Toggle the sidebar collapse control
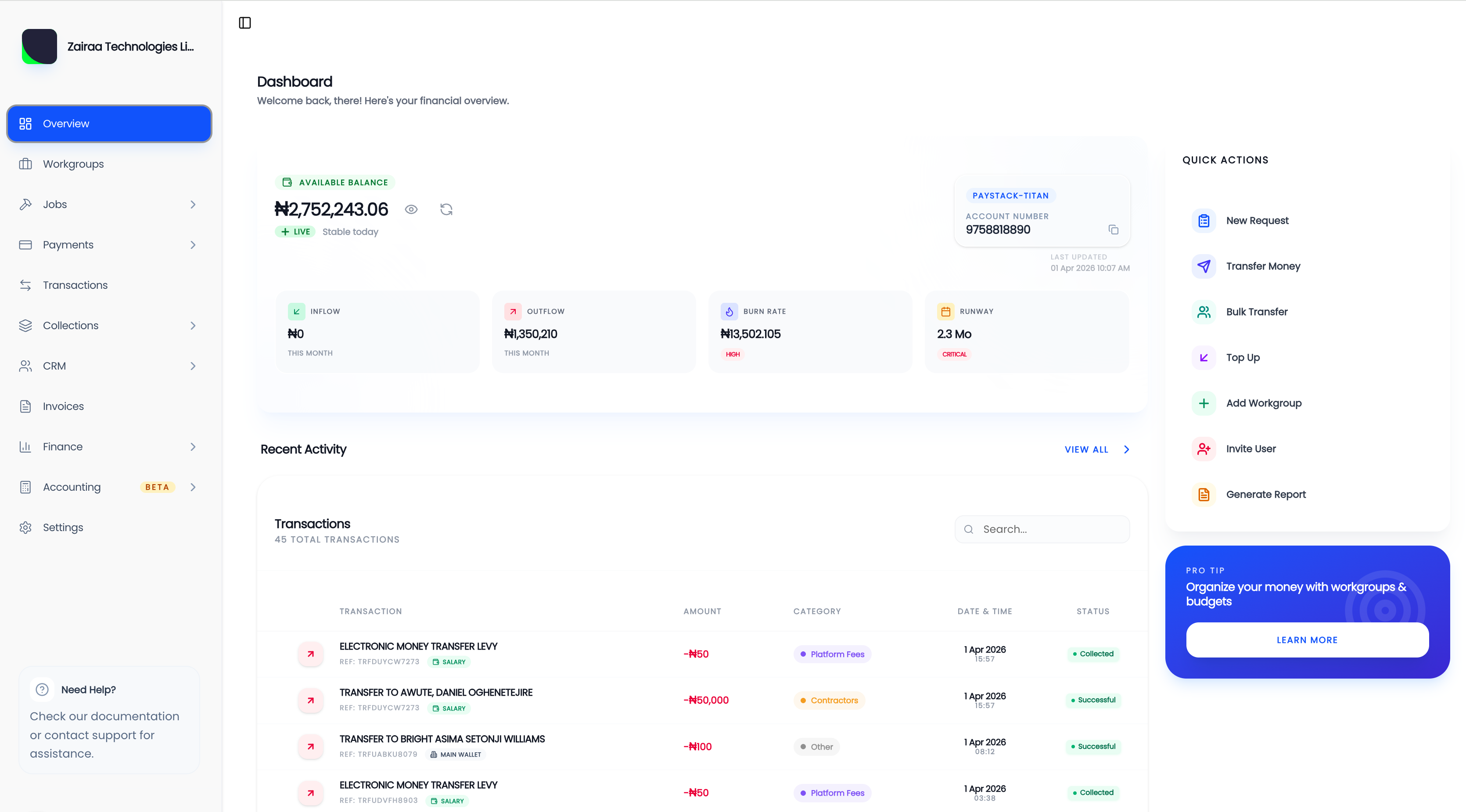 [x=245, y=23]
